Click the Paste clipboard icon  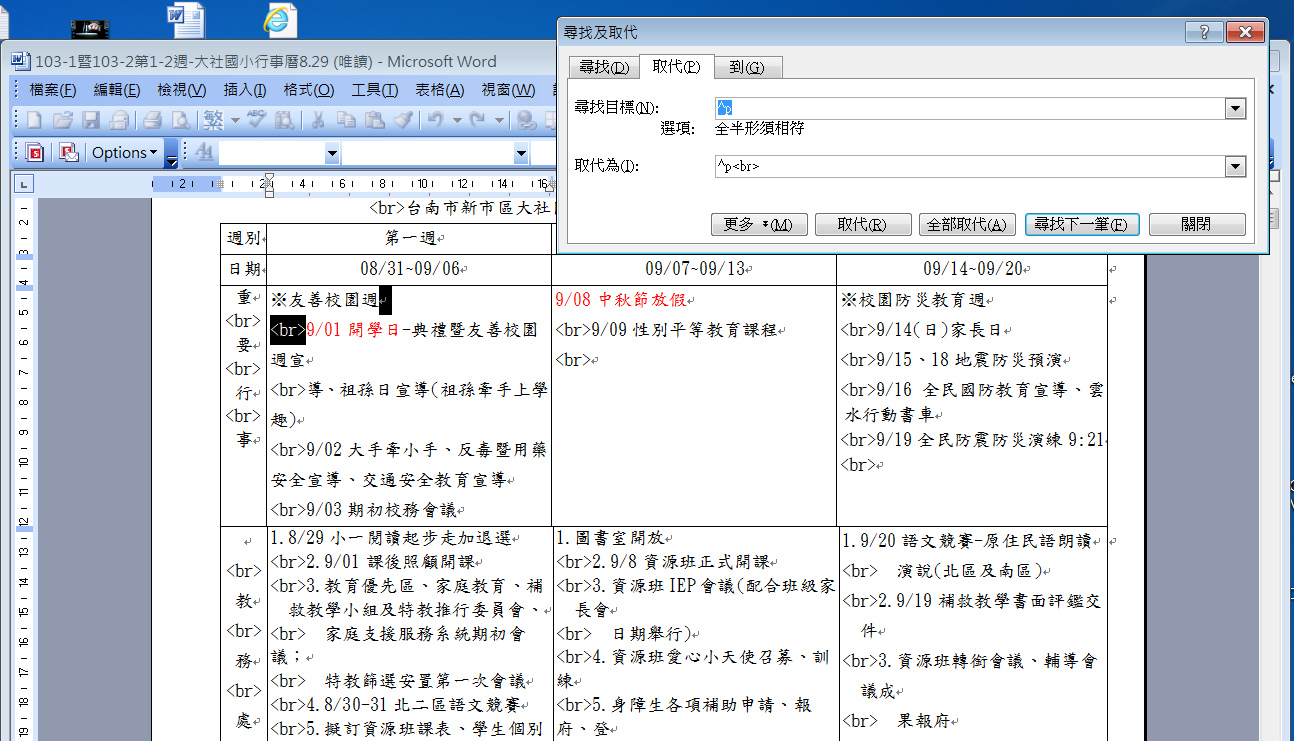coord(374,121)
